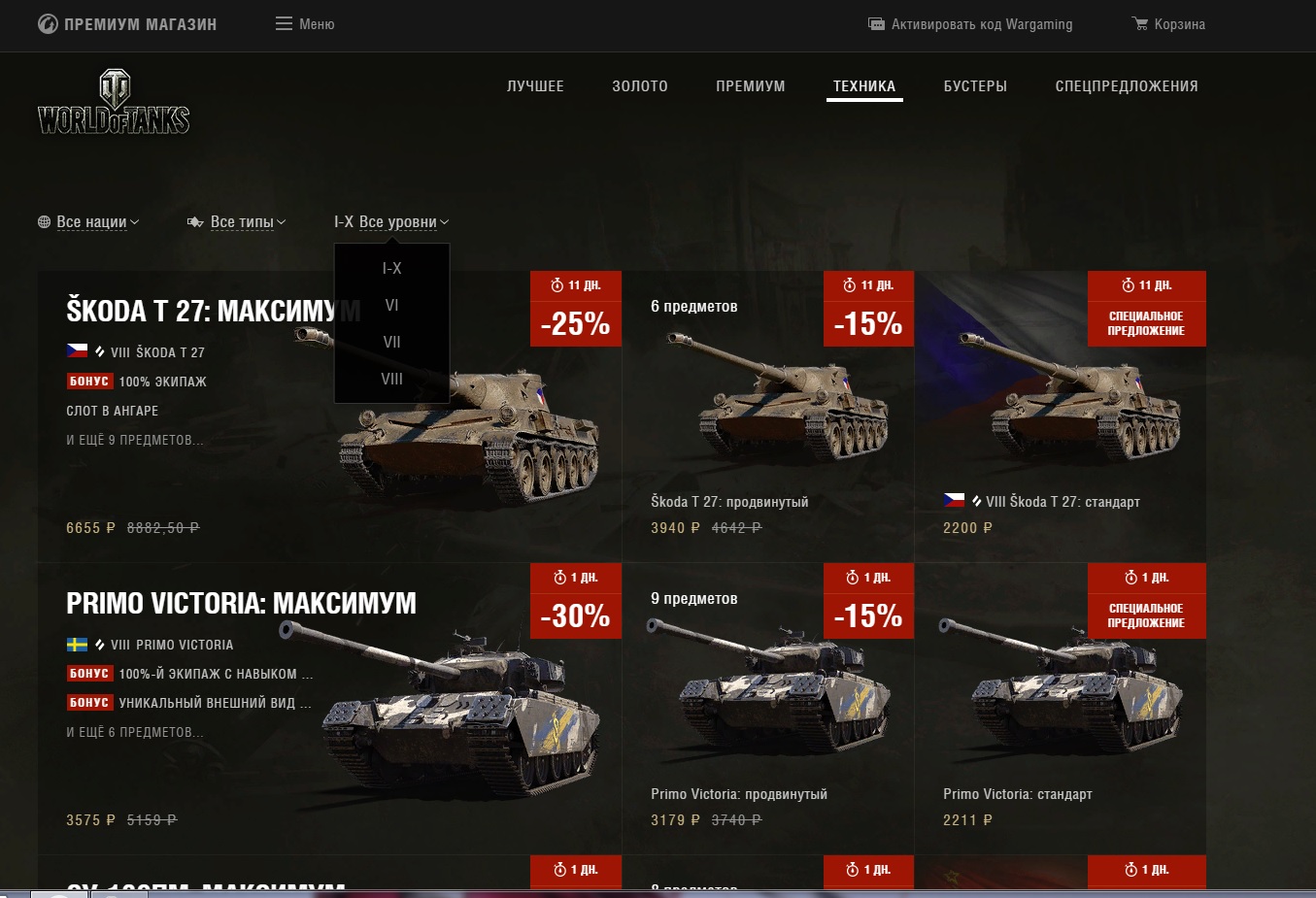1316x898 pixels.
Task: Collapse the Все уровни level dropdown
Action: (391, 222)
